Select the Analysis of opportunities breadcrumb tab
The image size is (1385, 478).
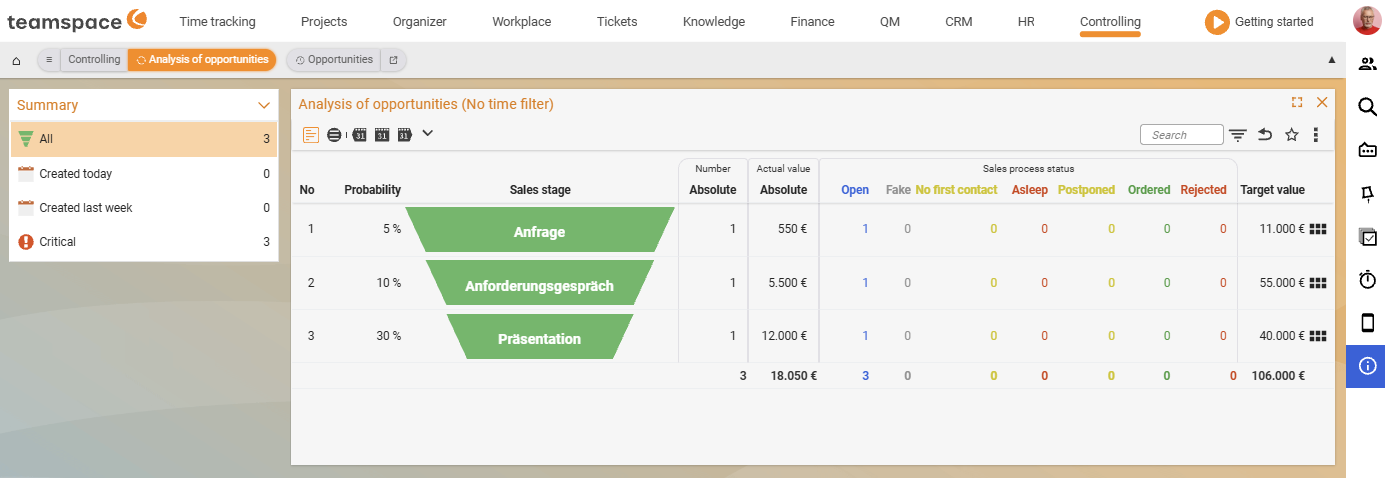coord(202,60)
